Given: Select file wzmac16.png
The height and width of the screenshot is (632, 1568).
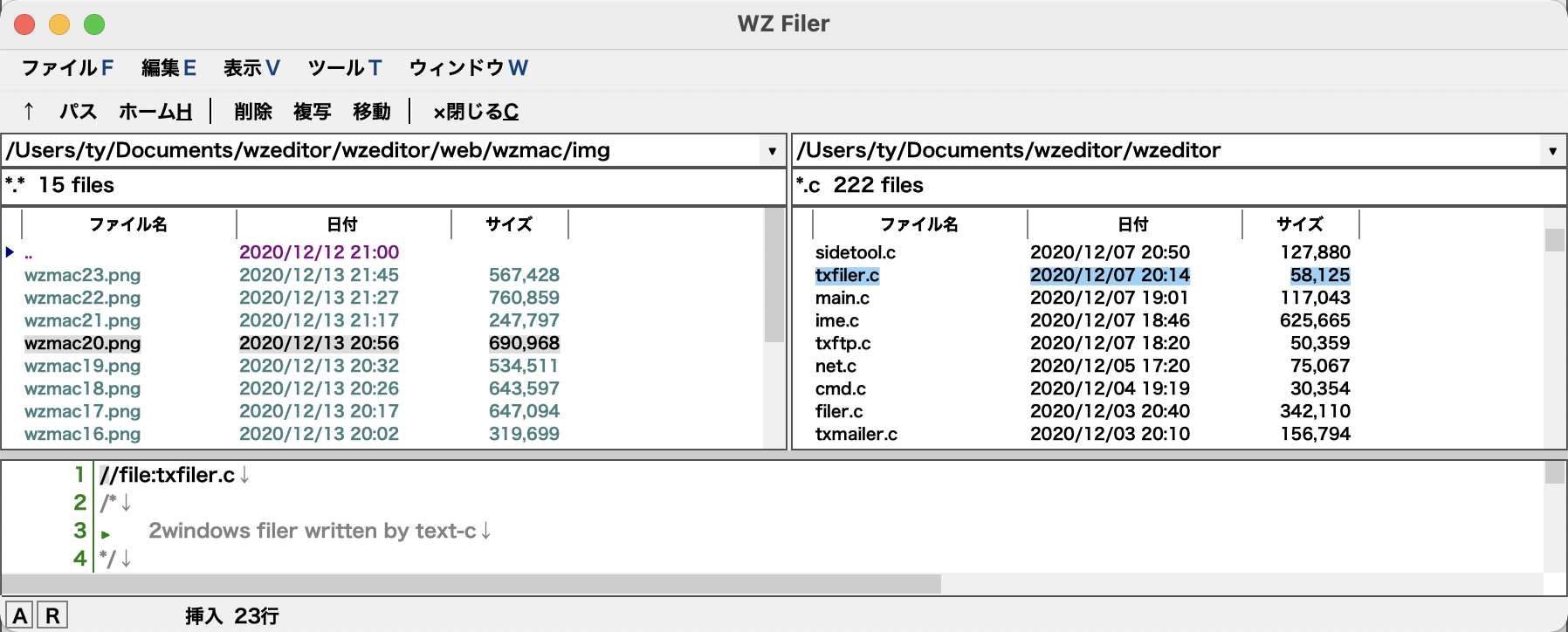Looking at the screenshot, I should (x=82, y=434).
